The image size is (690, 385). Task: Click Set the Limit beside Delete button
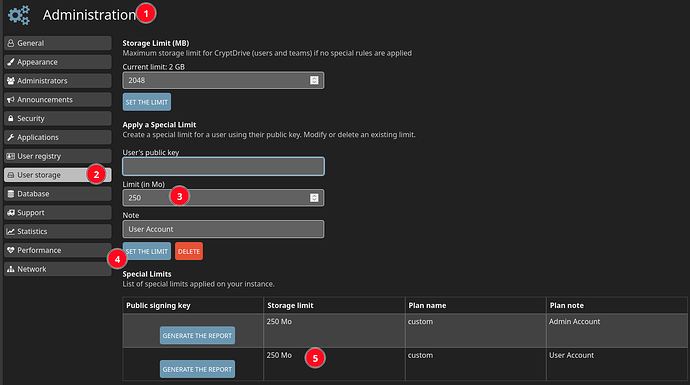[x=147, y=251]
